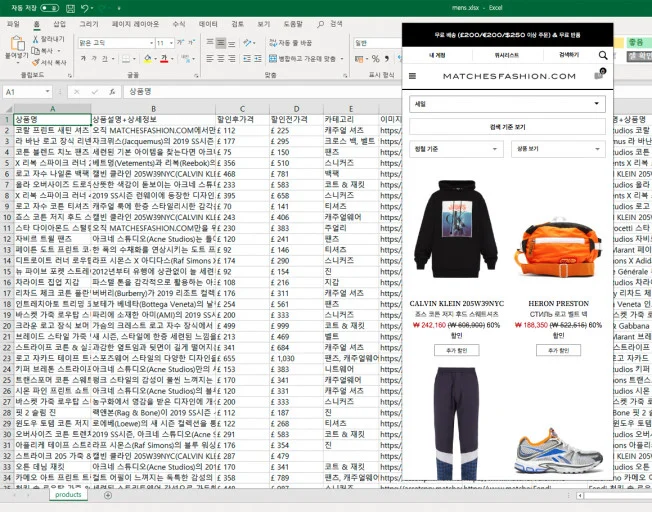Open the 파일 (File) menu tab
This screenshot has height=512, width=652.
(x=13, y=24)
